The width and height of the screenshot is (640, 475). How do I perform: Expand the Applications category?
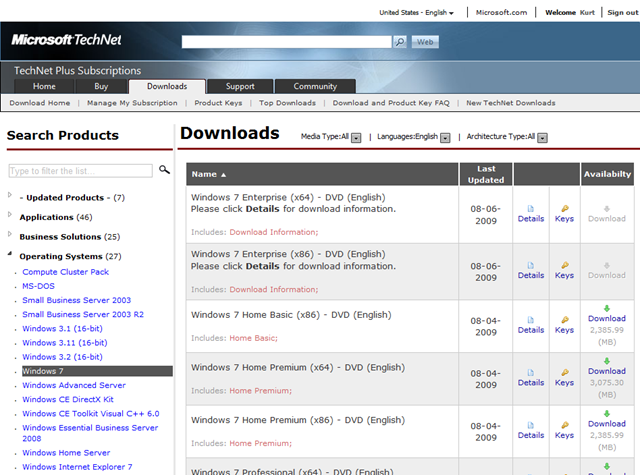(11, 216)
